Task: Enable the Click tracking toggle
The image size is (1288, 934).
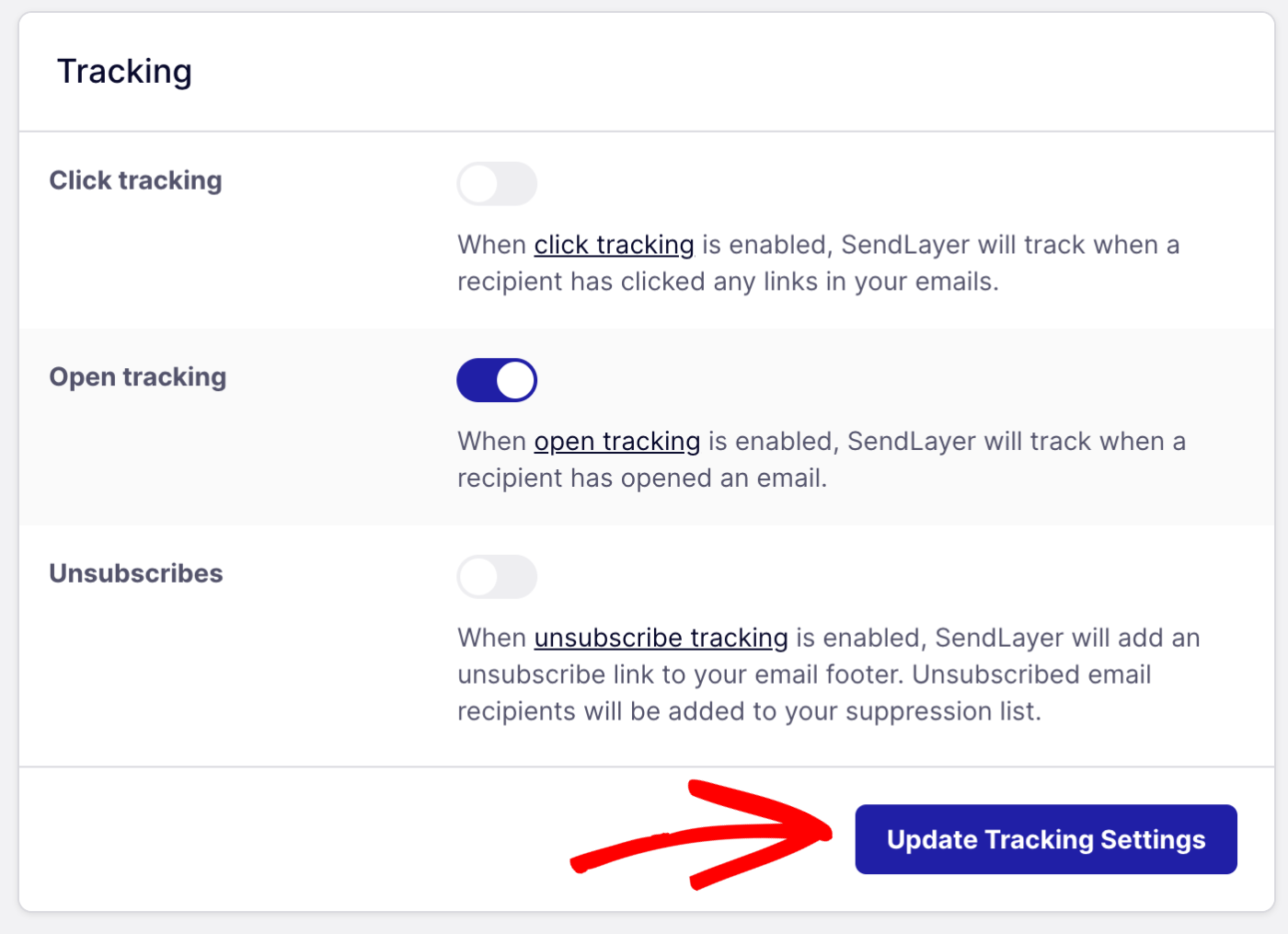Action: [497, 183]
